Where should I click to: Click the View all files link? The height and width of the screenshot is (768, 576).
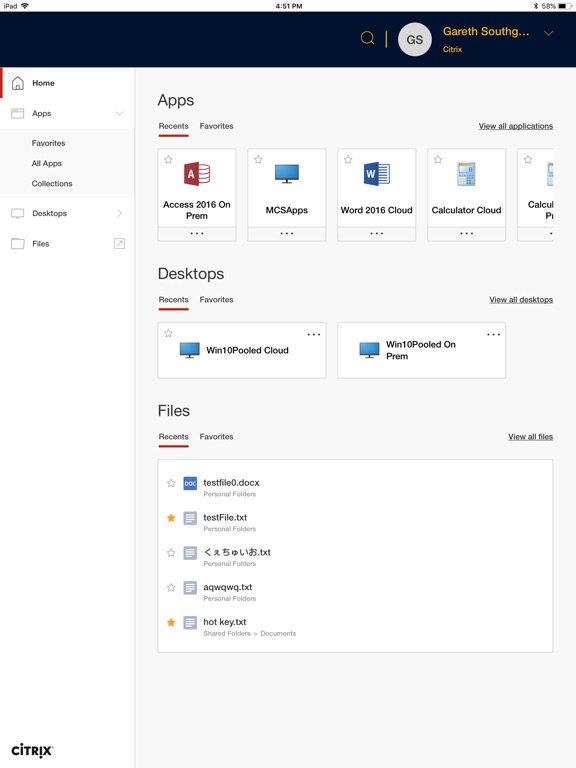pos(530,436)
